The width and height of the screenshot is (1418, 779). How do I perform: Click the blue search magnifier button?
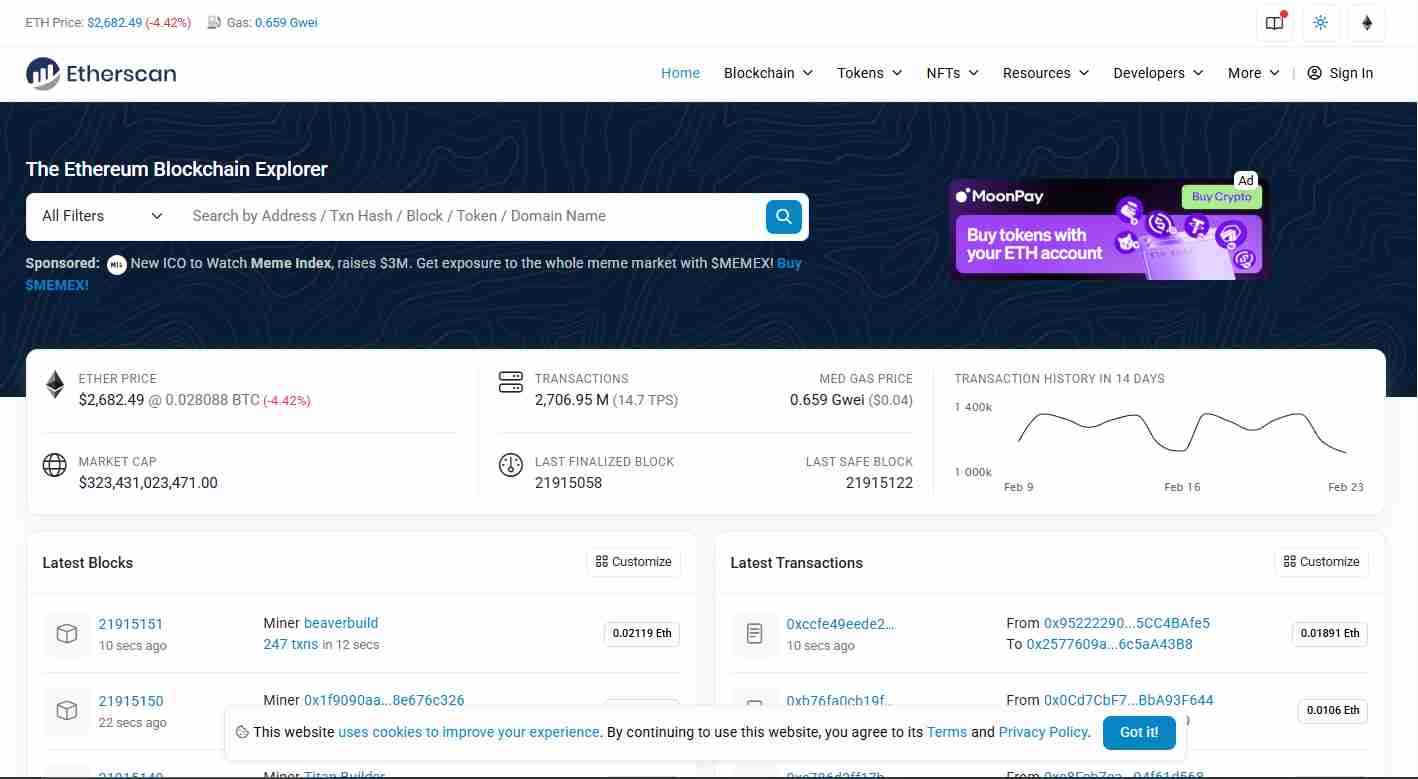point(784,216)
